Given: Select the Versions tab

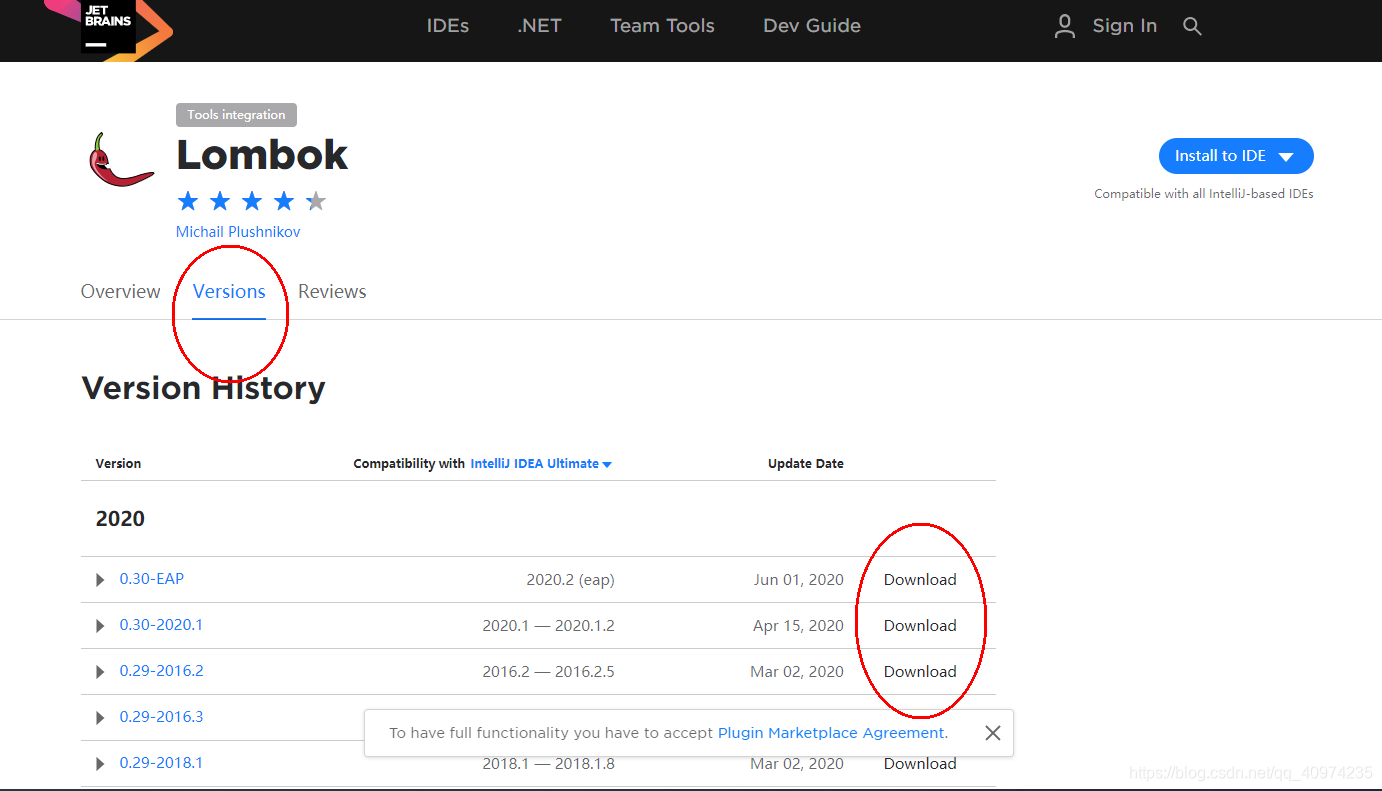Looking at the screenshot, I should click(x=229, y=292).
